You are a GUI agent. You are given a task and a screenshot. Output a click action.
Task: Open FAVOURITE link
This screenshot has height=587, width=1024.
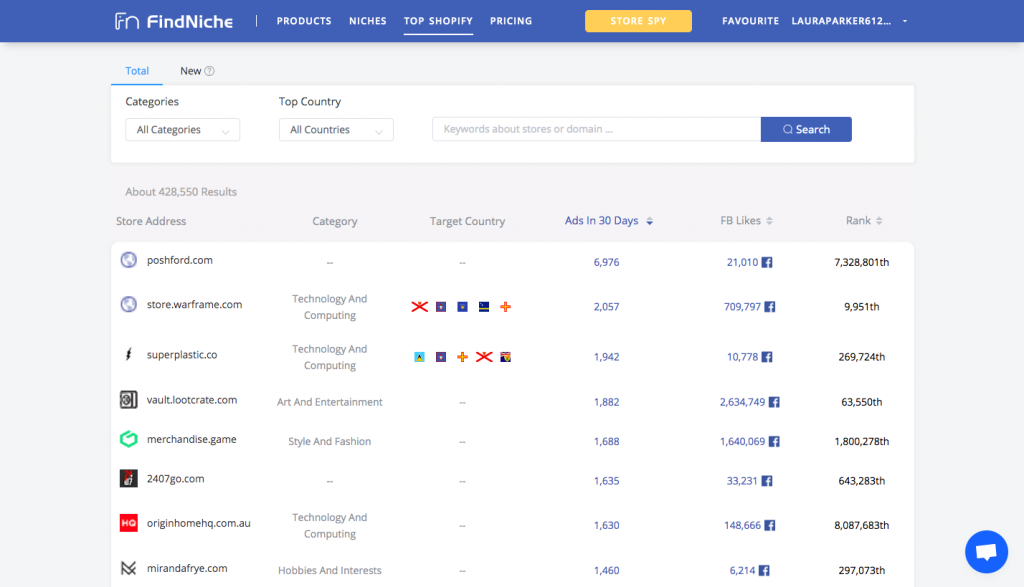click(x=750, y=21)
